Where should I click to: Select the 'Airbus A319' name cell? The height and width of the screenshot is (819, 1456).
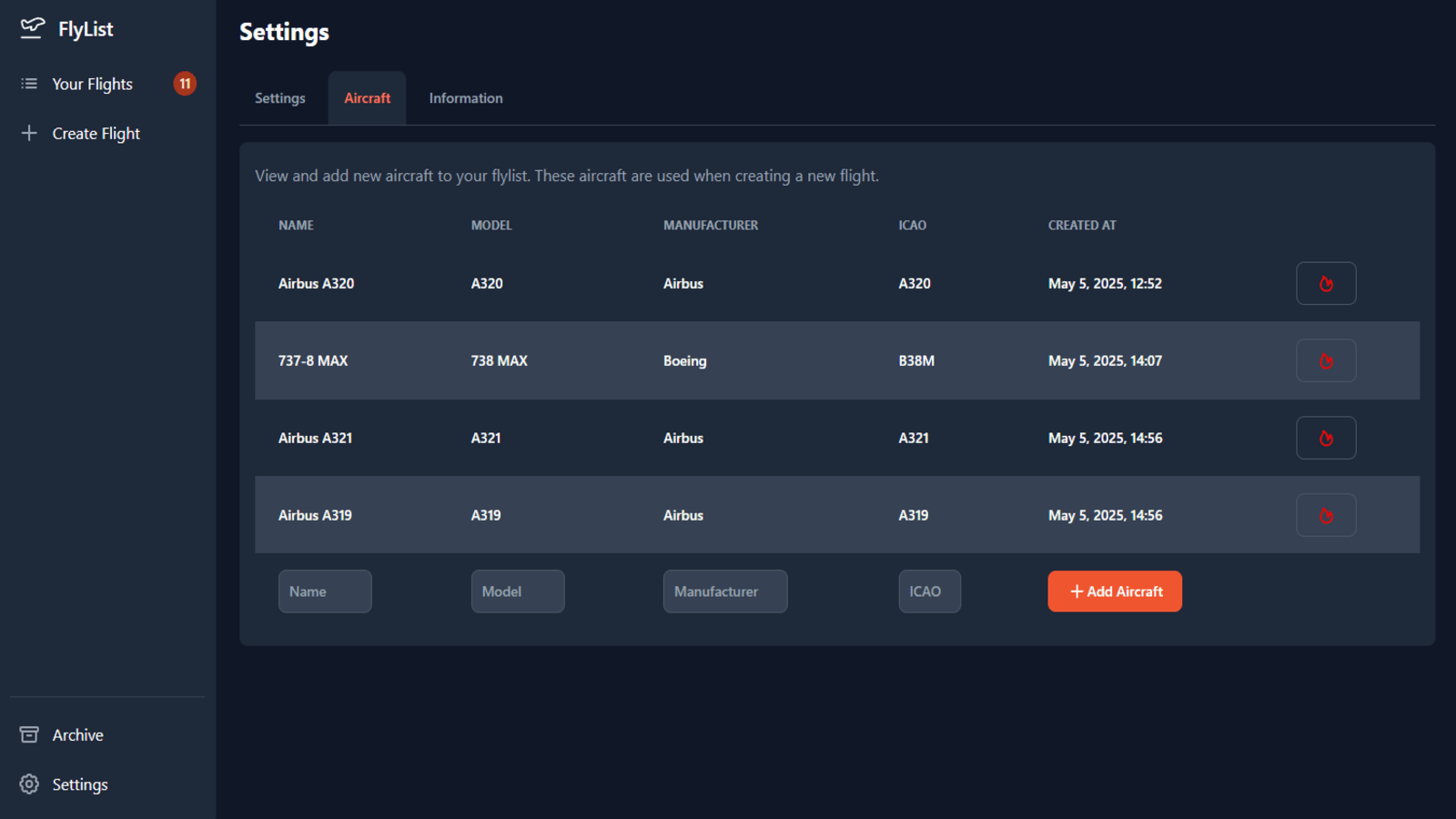(x=315, y=515)
